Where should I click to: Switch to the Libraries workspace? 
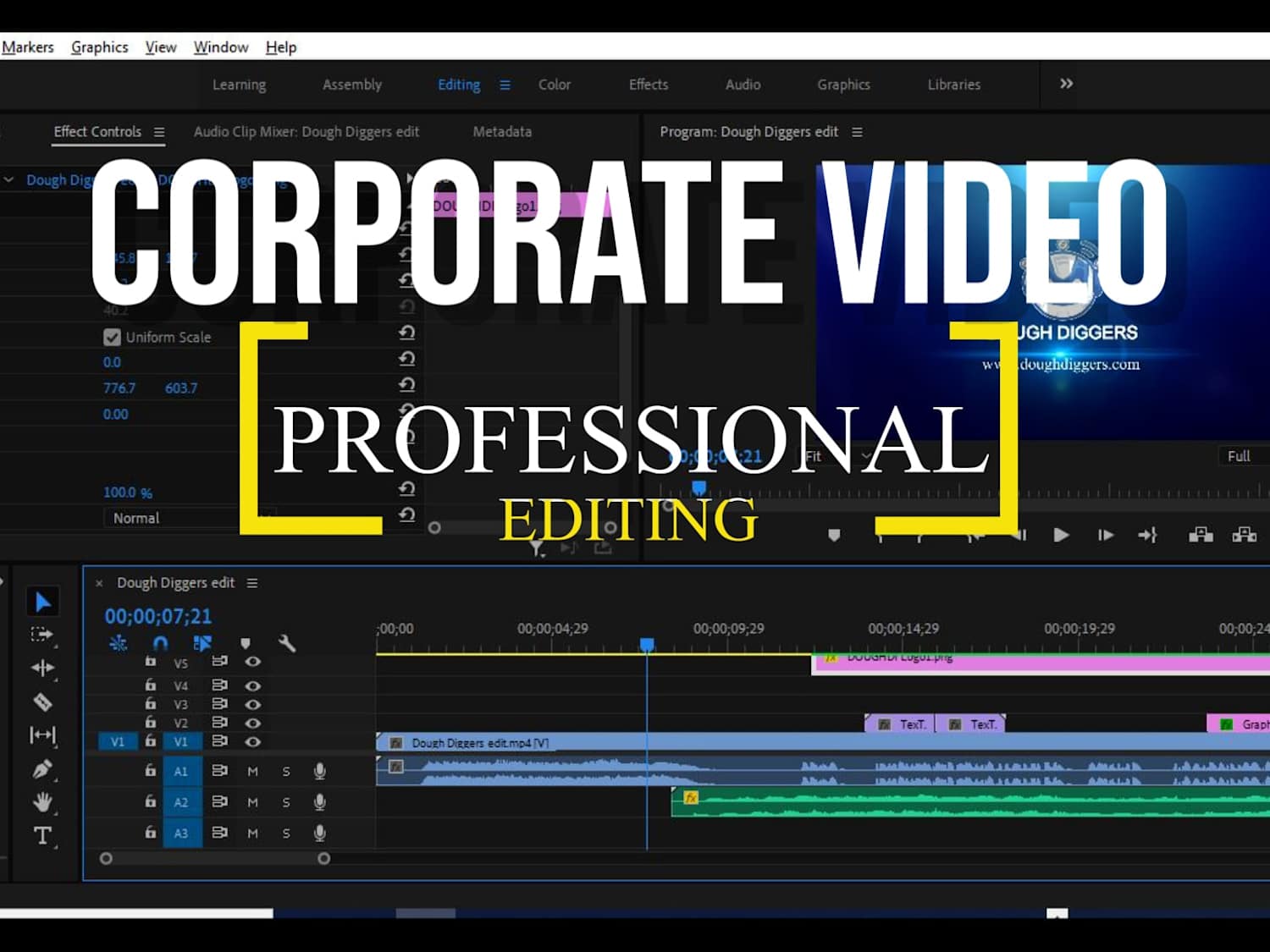pos(954,85)
